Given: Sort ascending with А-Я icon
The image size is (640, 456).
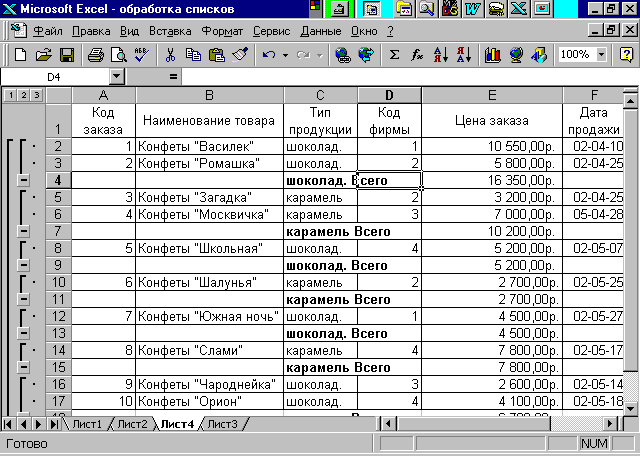Looking at the screenshot, I should 441,54.
